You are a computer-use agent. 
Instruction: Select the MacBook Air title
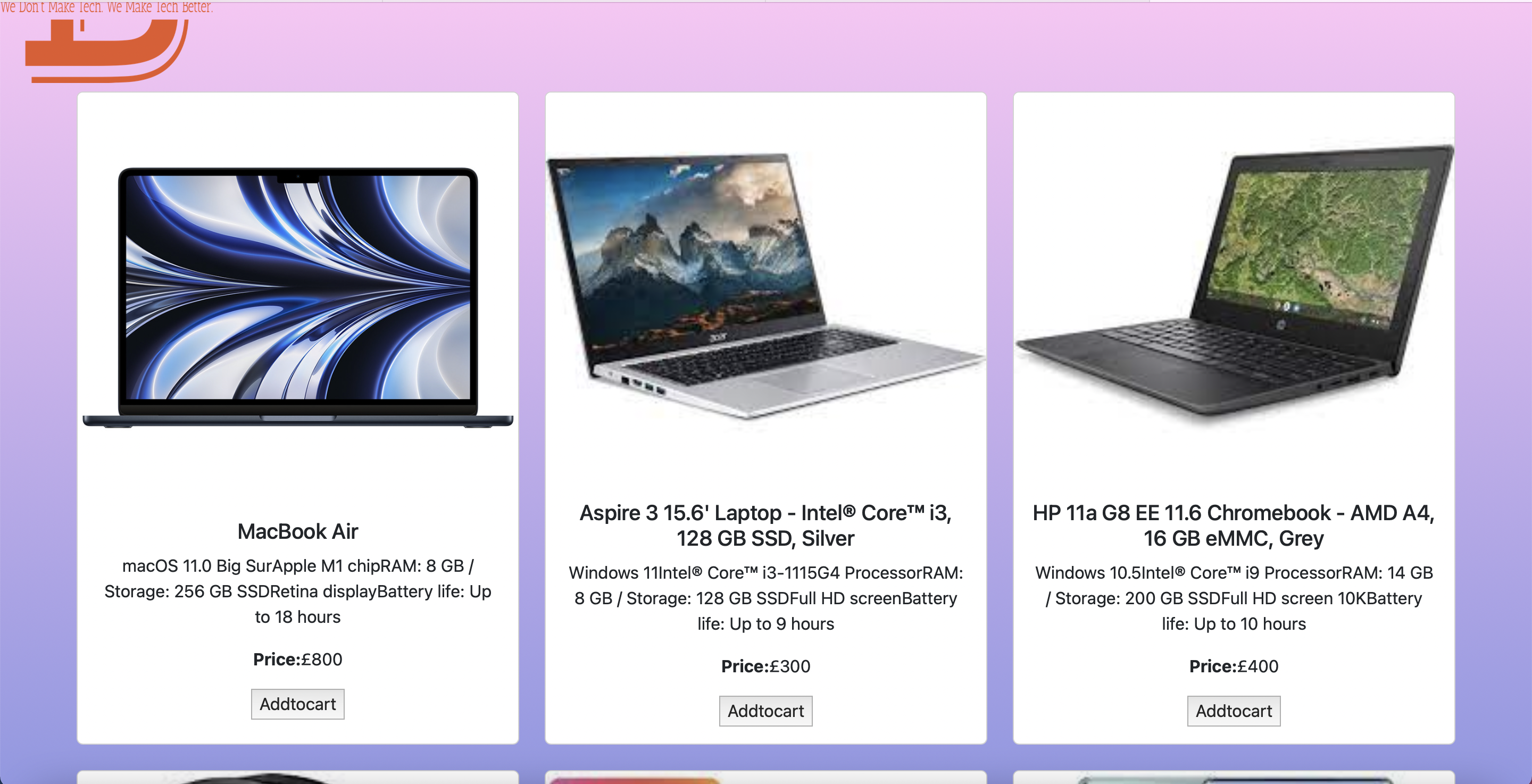[297, 531]
